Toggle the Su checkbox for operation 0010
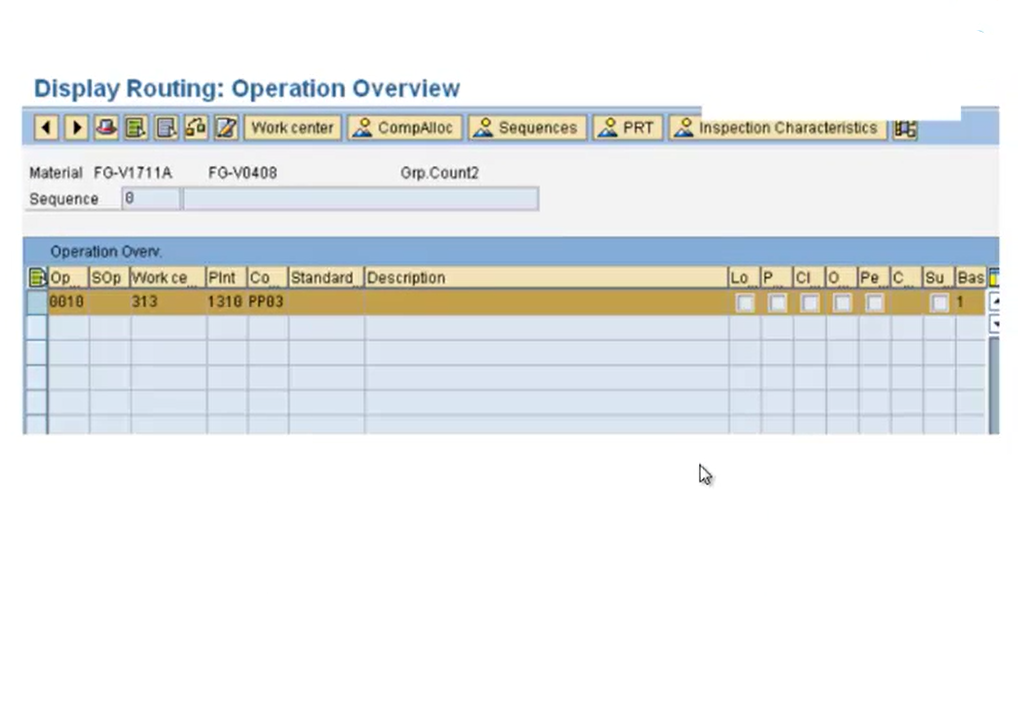The height and width of the screenshot is (722, 1018). (x=939, y=303)
